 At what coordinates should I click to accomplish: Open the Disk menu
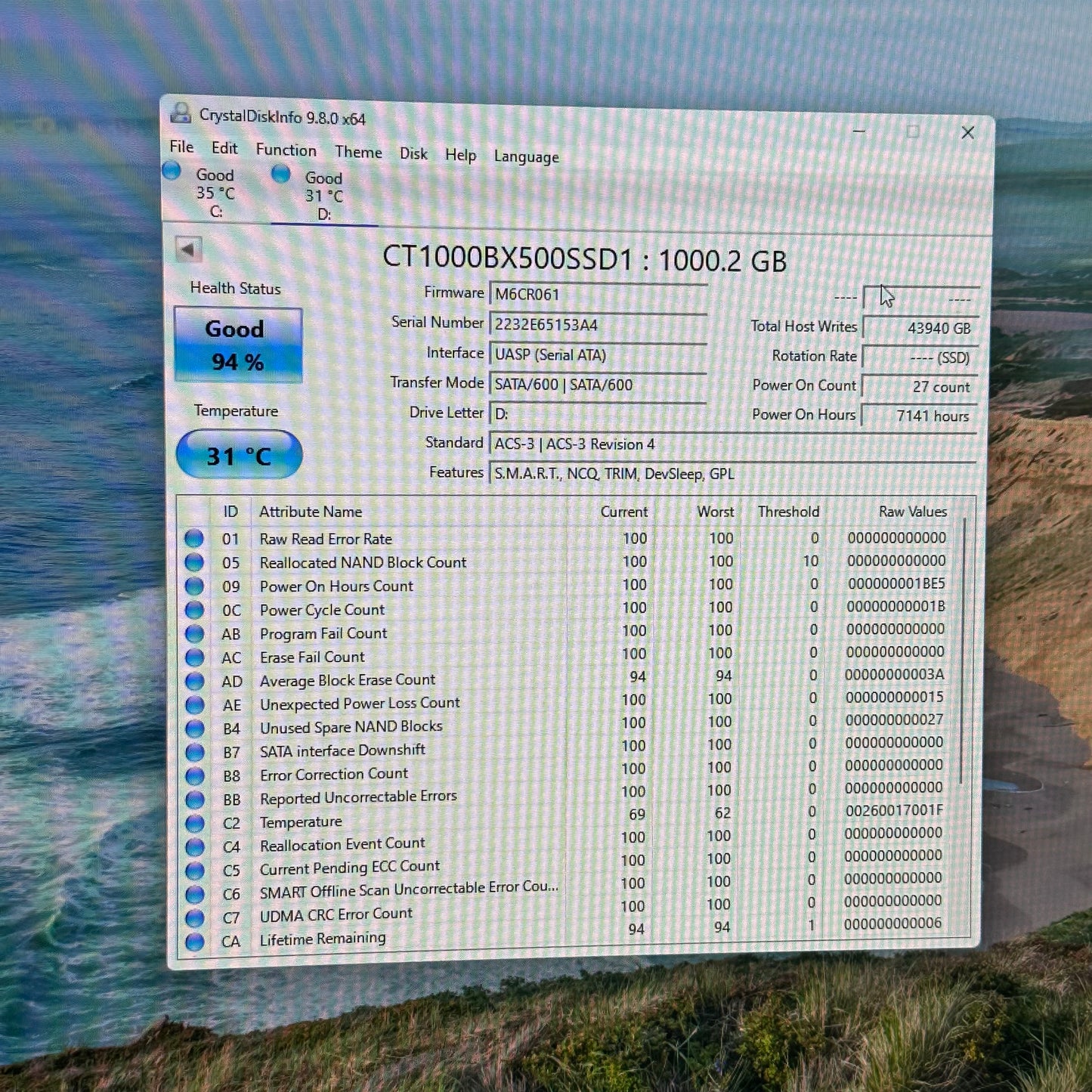click(x=413, y=153)
